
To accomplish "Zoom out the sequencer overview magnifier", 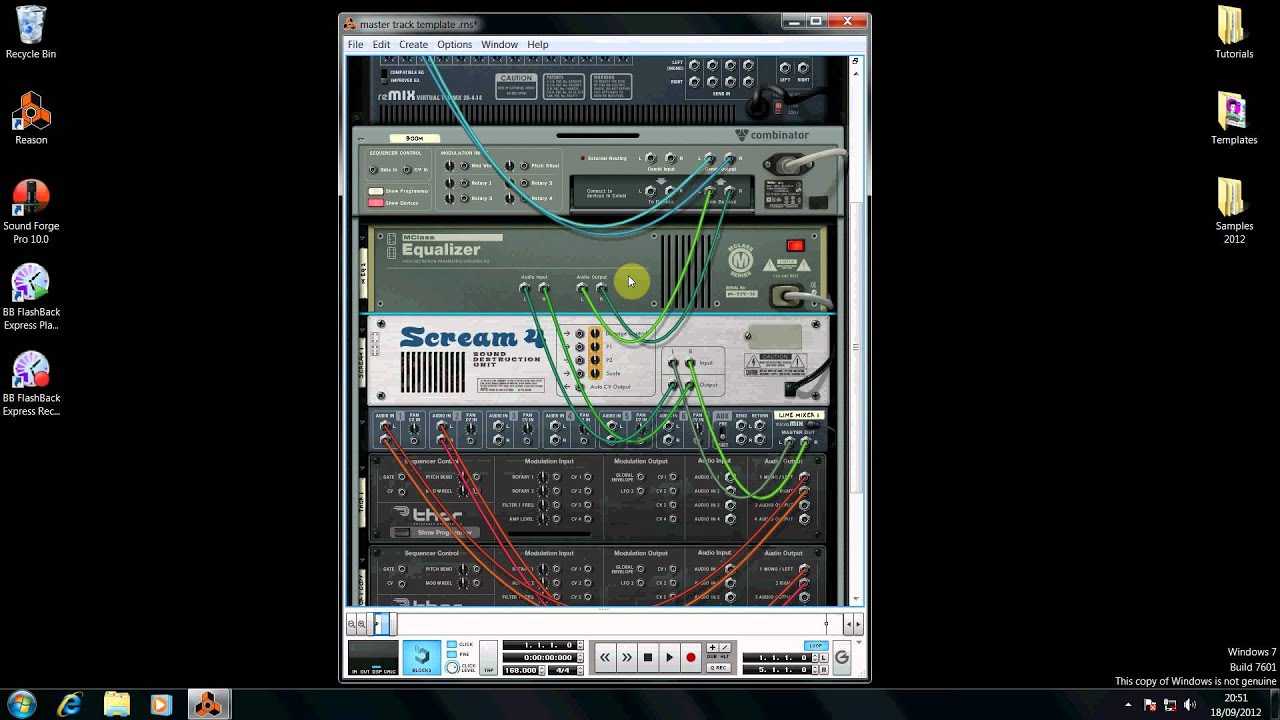I will tap(352, 624).
